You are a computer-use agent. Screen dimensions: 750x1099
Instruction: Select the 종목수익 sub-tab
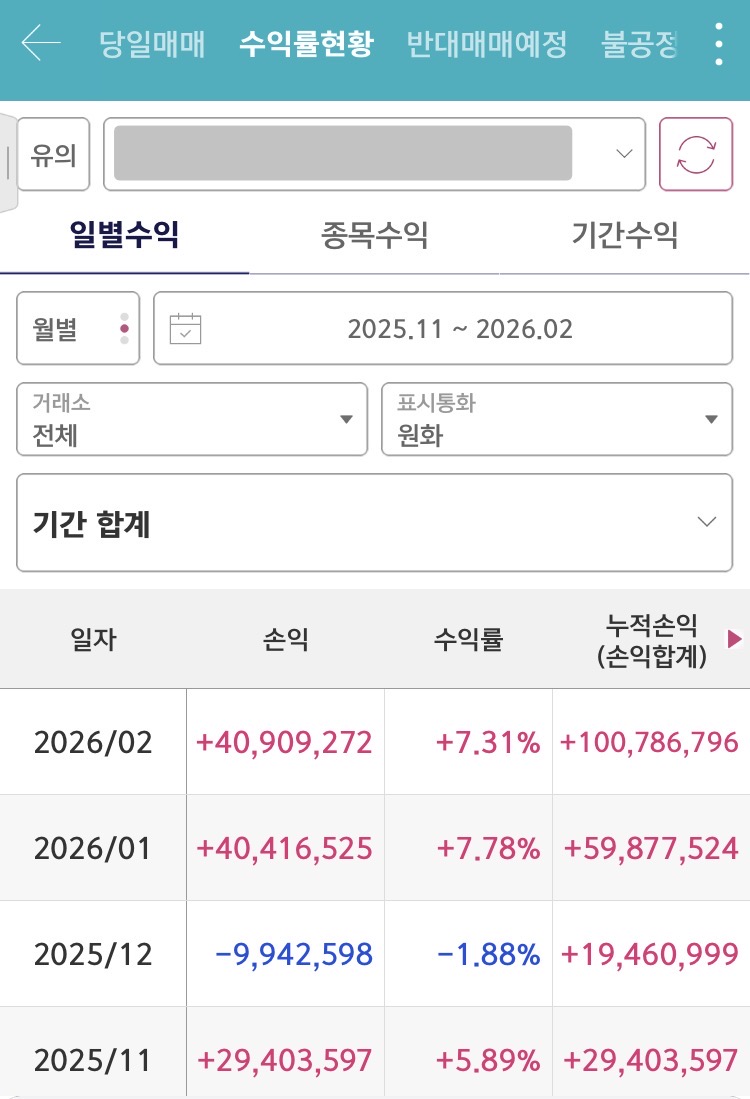(374, 236)
